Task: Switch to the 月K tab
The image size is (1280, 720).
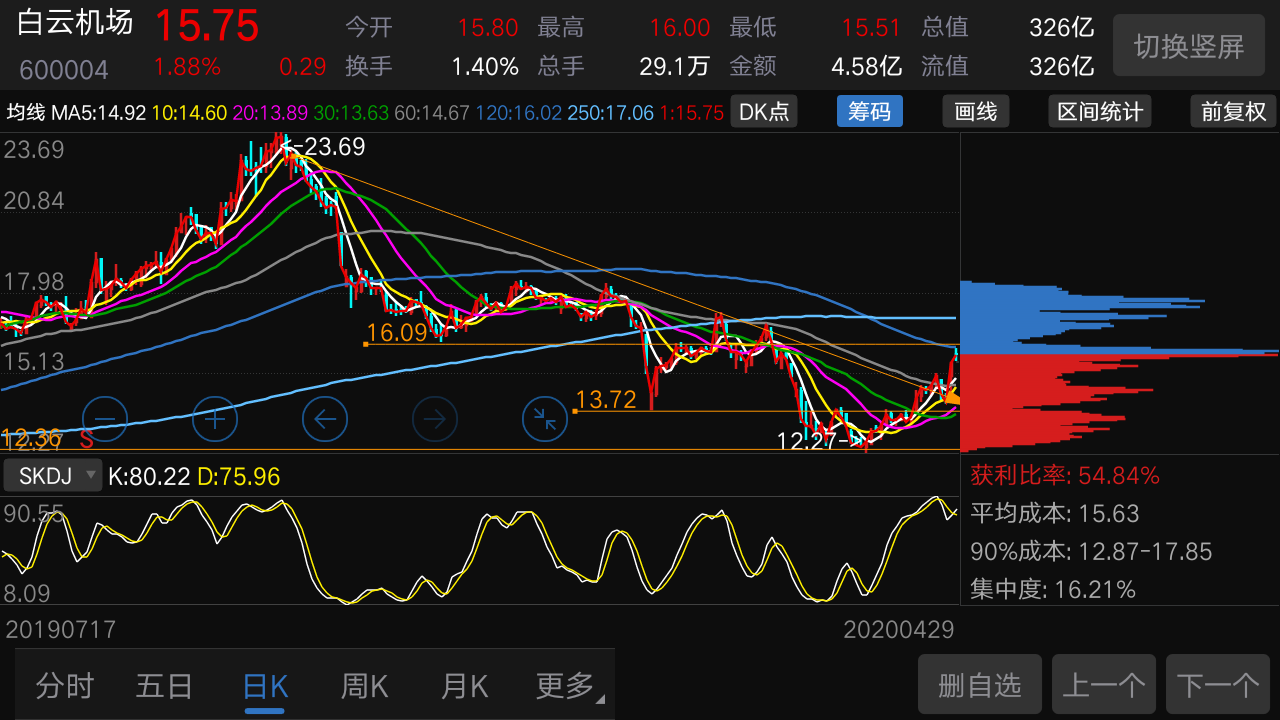Action: tap(464, 686)
